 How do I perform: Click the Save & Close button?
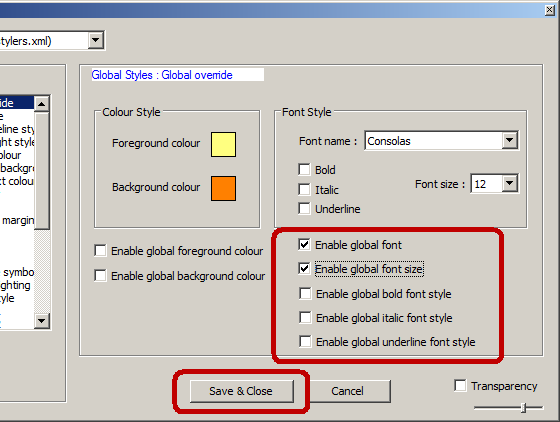coord(242,391)
